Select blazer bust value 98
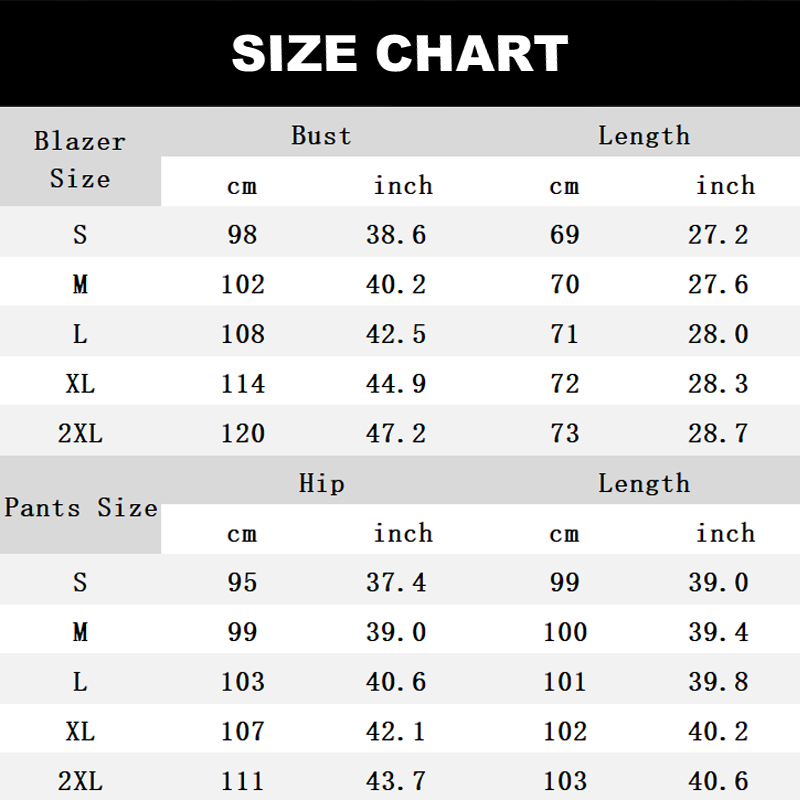Viewport: 800px width, 800px height. pos(242,234)
